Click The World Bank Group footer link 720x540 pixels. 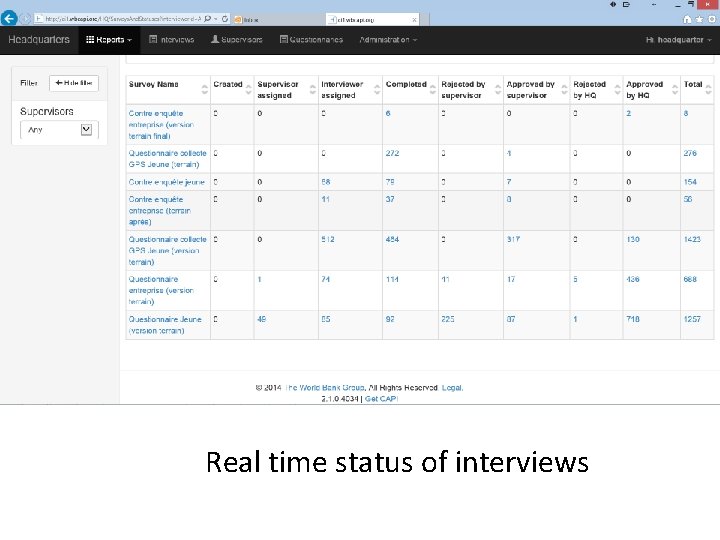pyautogui.click(x=325, y=388)
